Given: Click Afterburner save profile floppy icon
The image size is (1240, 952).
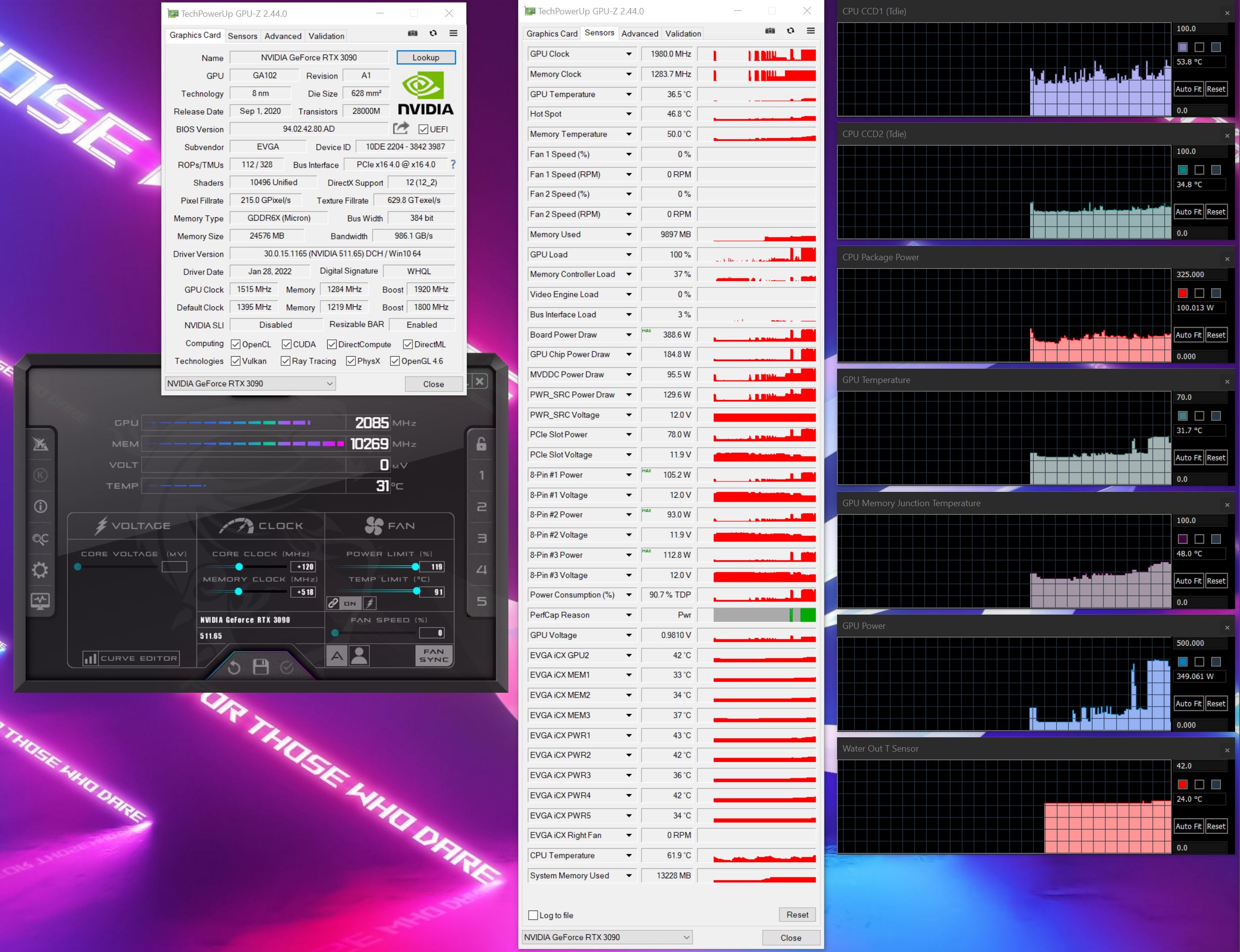Looking at the screenshot, I should point(261,667).
